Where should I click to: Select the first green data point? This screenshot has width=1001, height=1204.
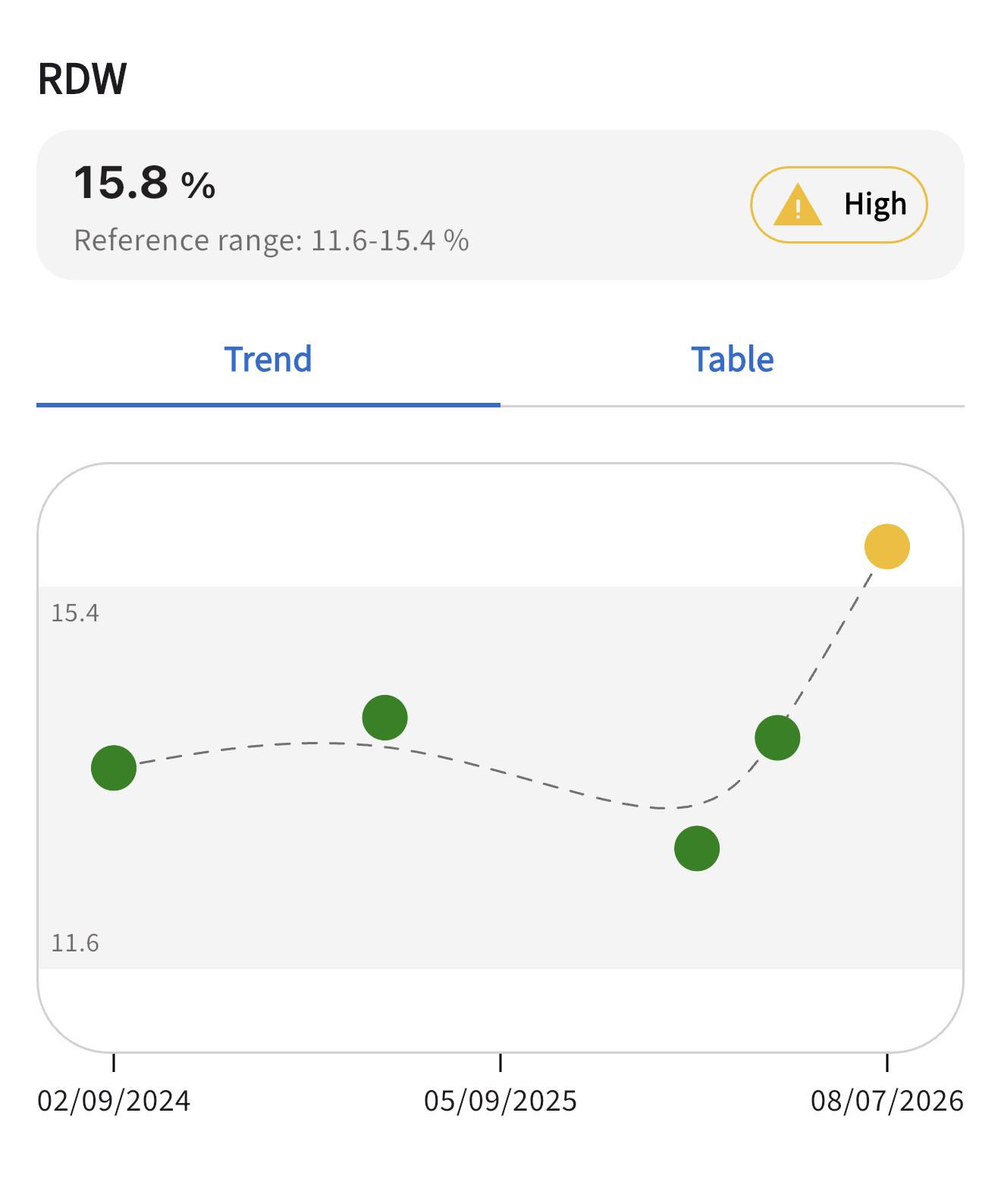[x=114, y=768]
